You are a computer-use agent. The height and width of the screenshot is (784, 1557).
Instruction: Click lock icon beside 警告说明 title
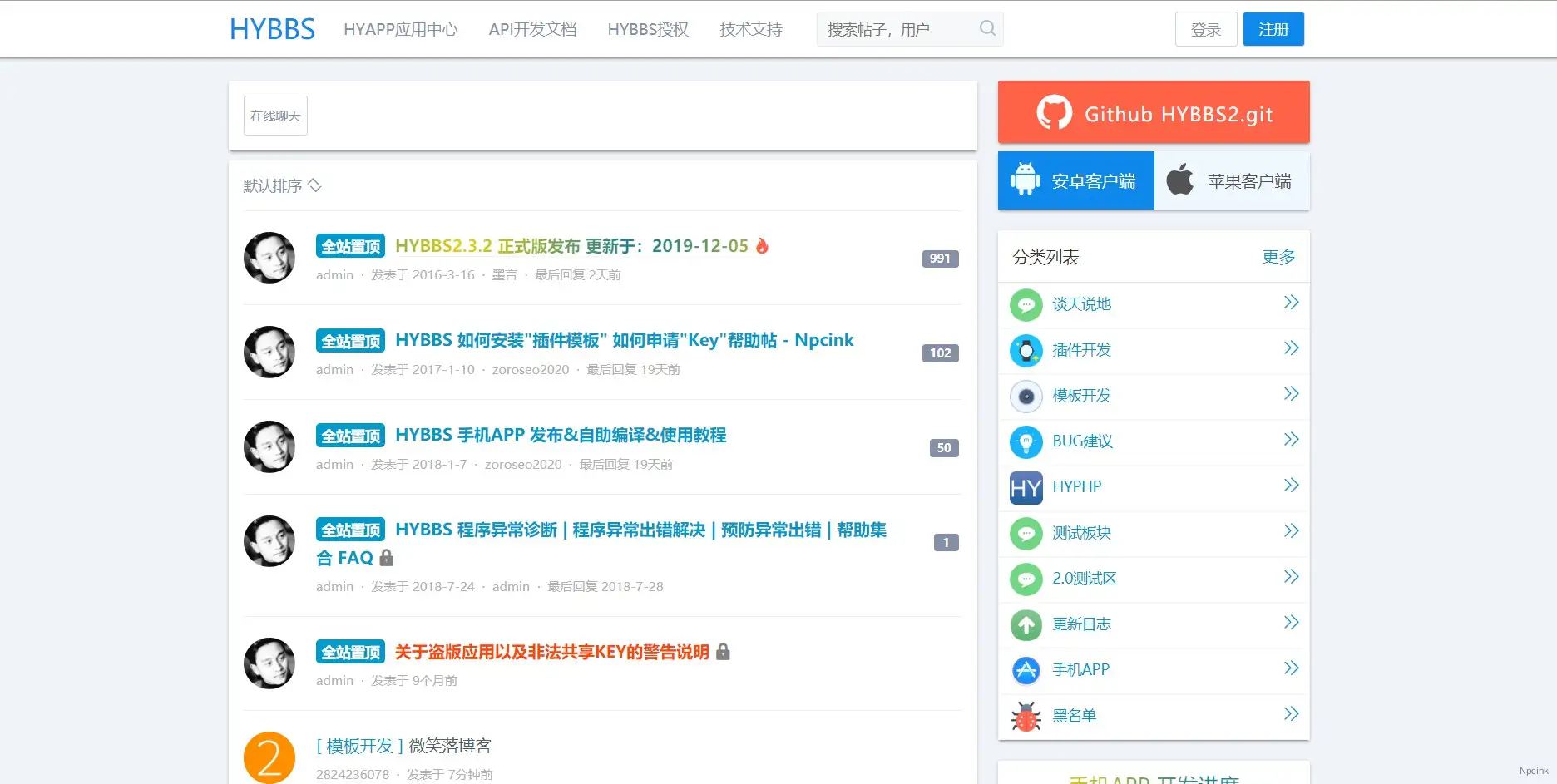click(723, 651)
